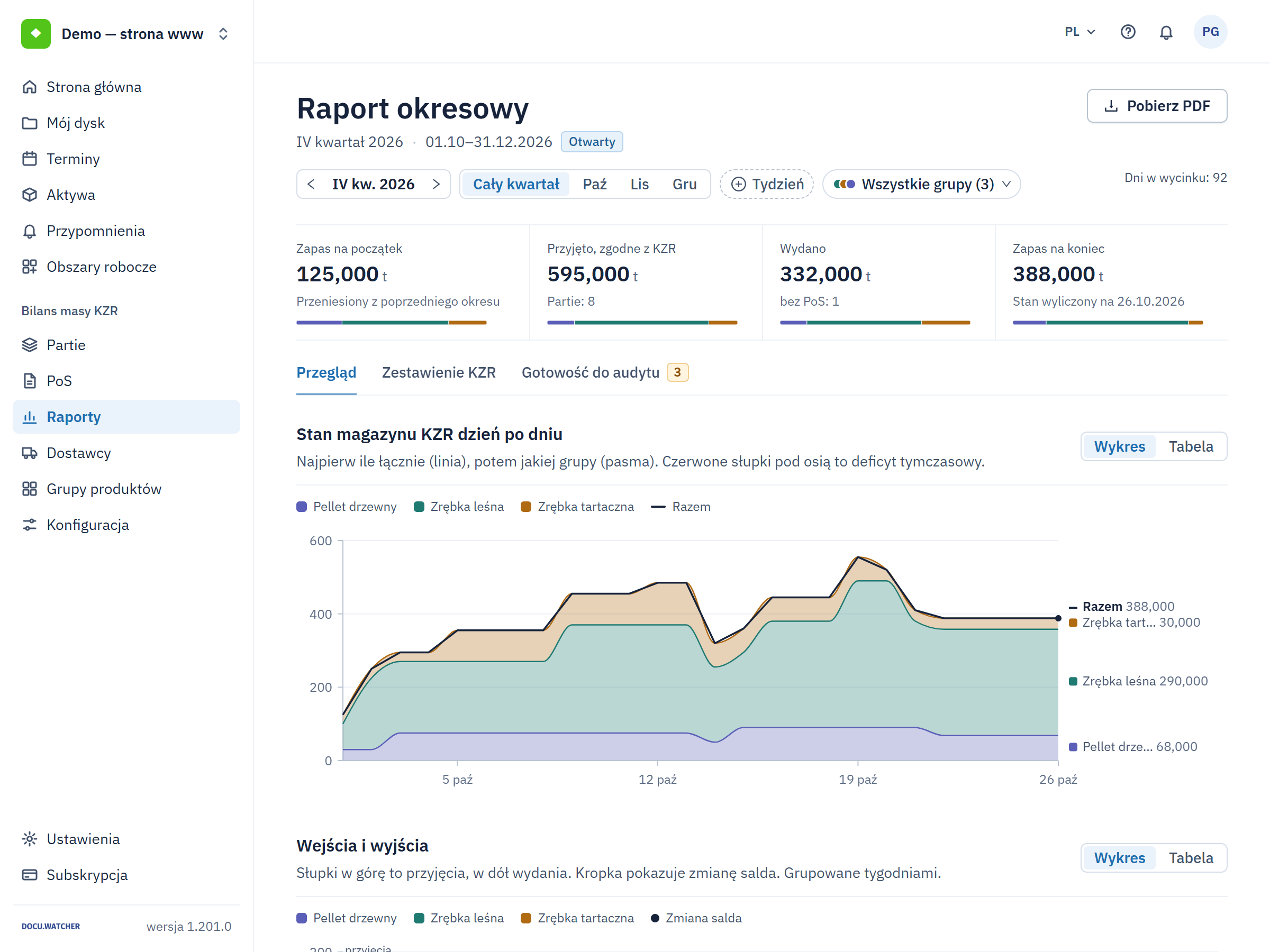Switch Wejścia i wyjścia view to Tabela

point(1191,858)
